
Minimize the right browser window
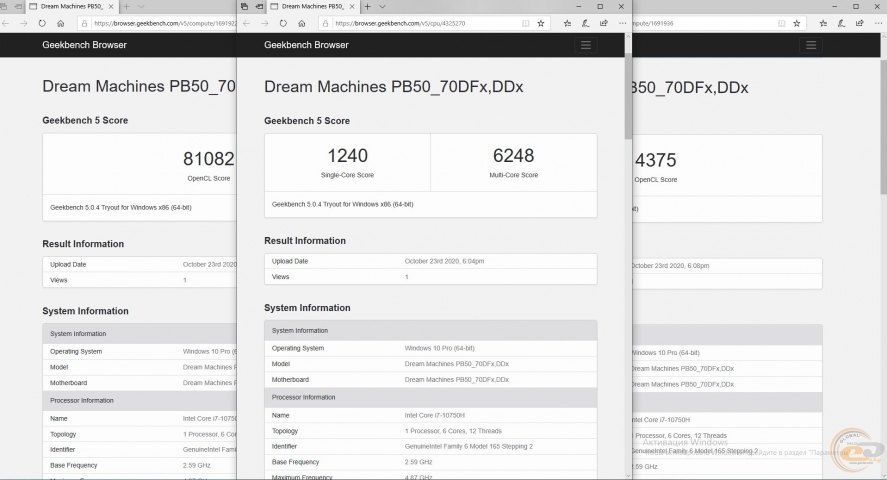click(834, 7)
